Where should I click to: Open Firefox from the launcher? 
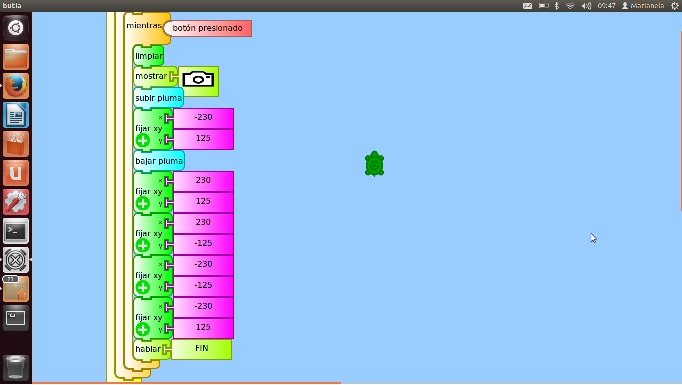pyautogui.click(x=16, y=86)
